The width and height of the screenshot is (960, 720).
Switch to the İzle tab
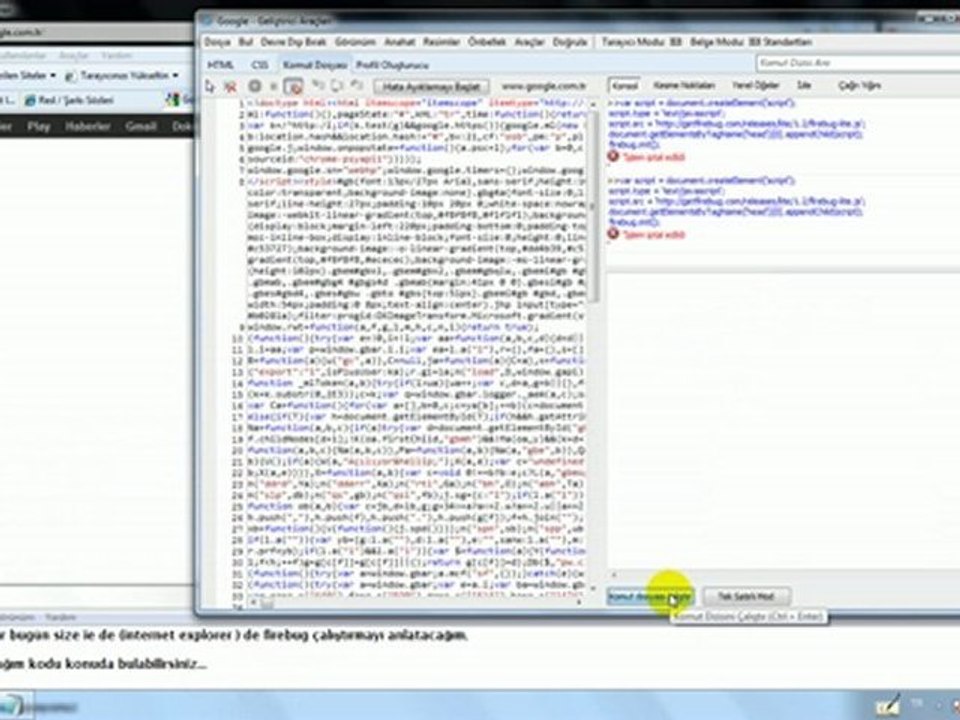coord(804,86)
